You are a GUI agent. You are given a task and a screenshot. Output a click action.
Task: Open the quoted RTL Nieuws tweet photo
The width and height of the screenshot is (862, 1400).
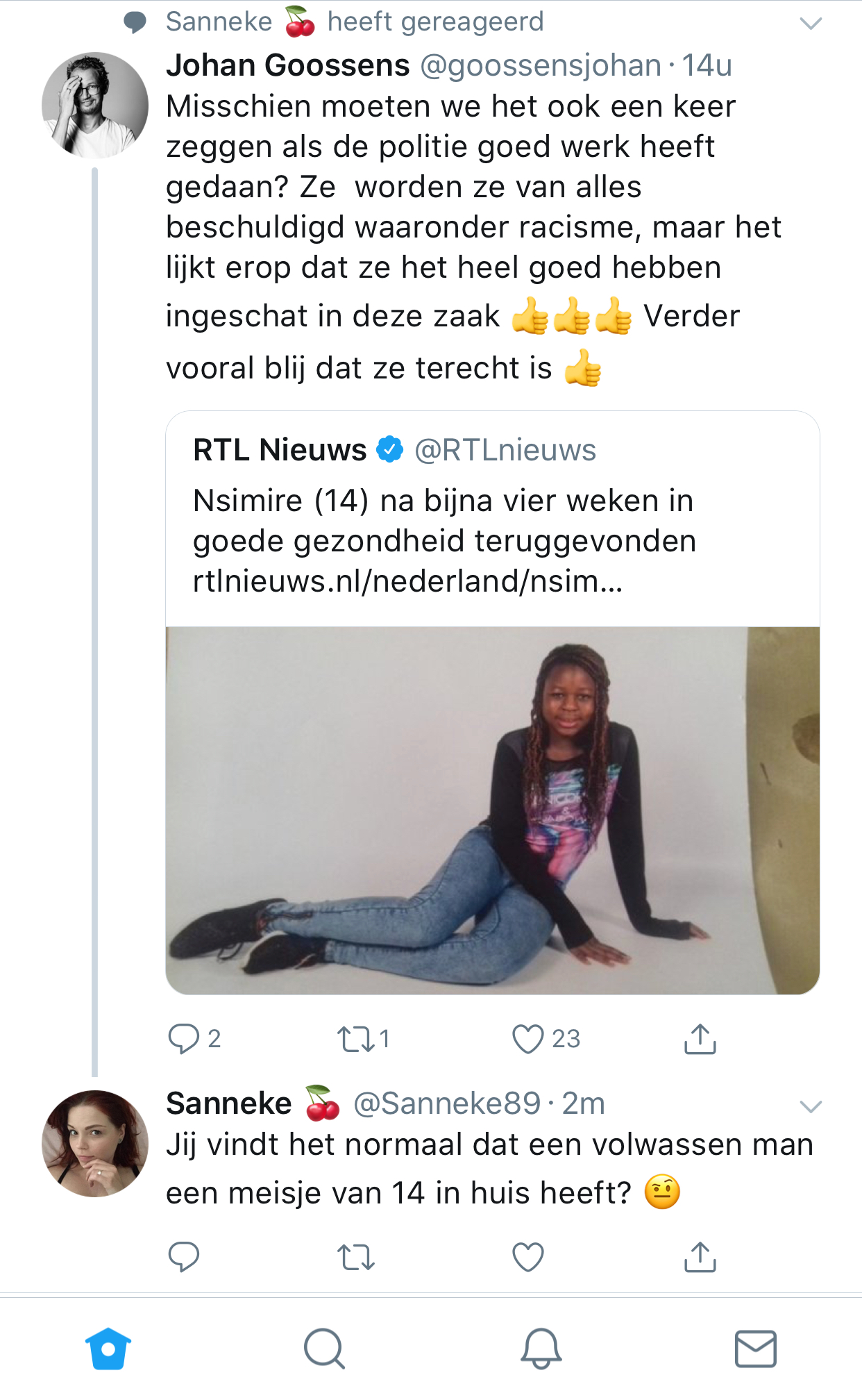(492, 810)
